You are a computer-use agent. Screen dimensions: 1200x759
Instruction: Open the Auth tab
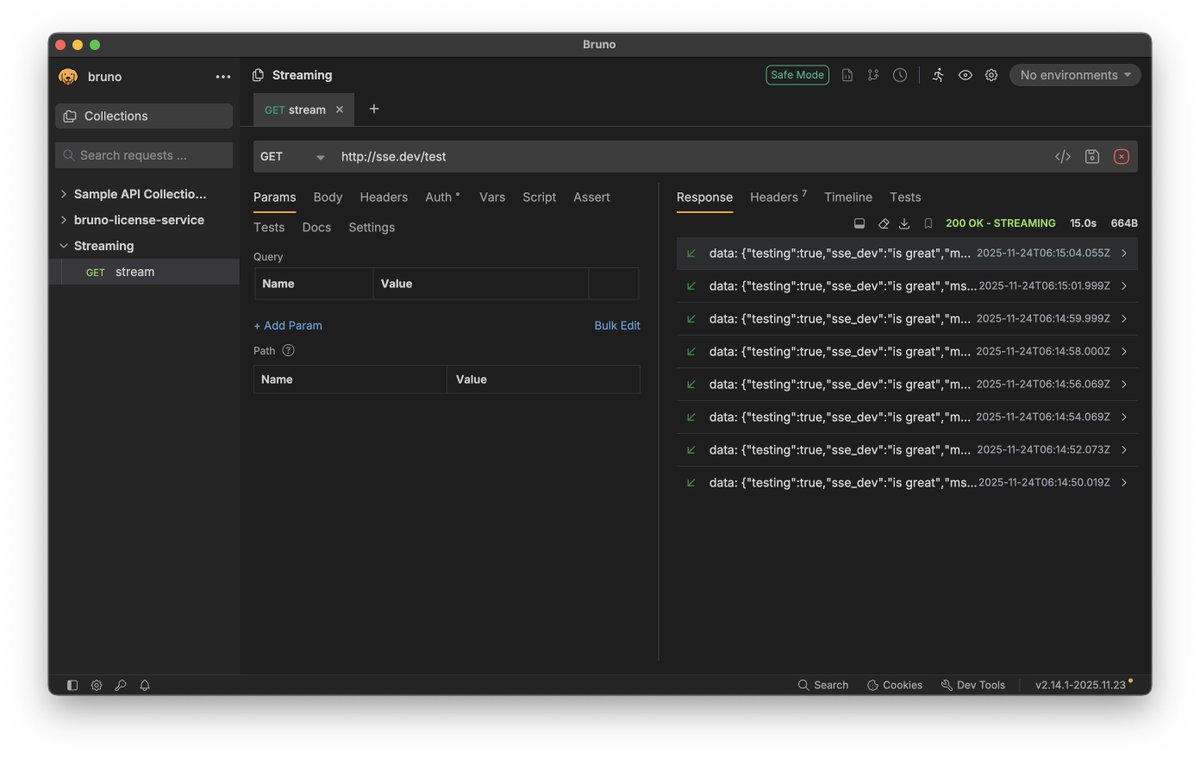coord(442,197)
